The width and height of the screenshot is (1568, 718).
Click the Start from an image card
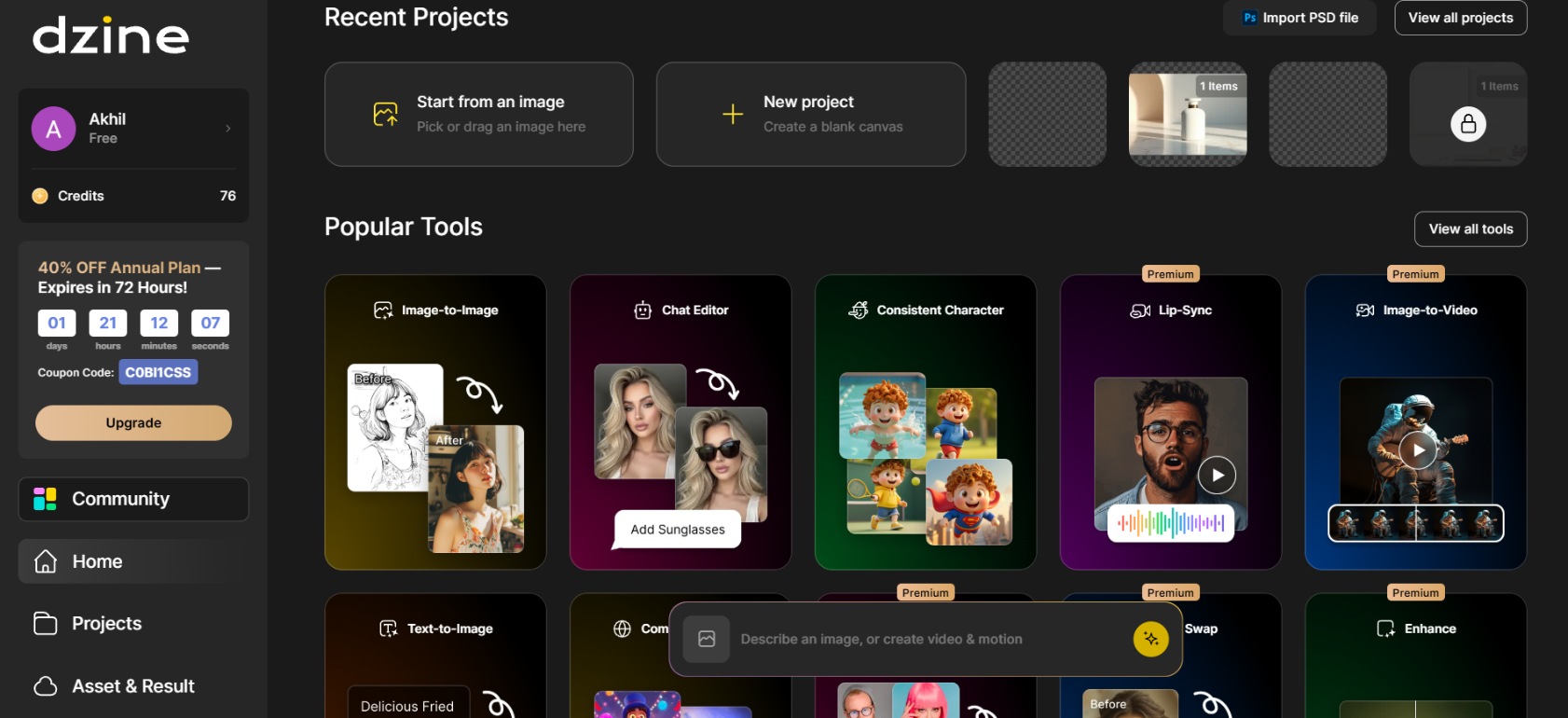tap(479, 114)
